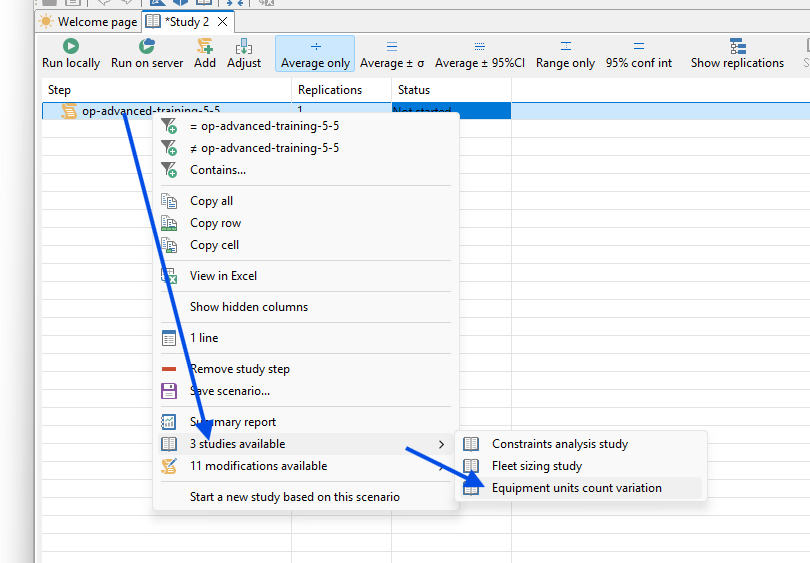
Task: Open Summary report entry
Action: tap(306, 422)
